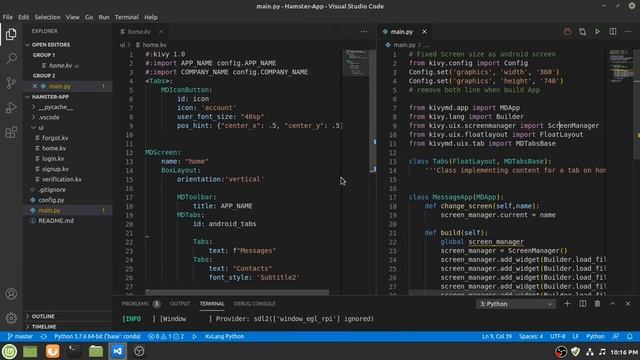Viewport: 640px width, 360px height.
Task: Open OBS Studio from the taskbar
Action: (139, 351)
